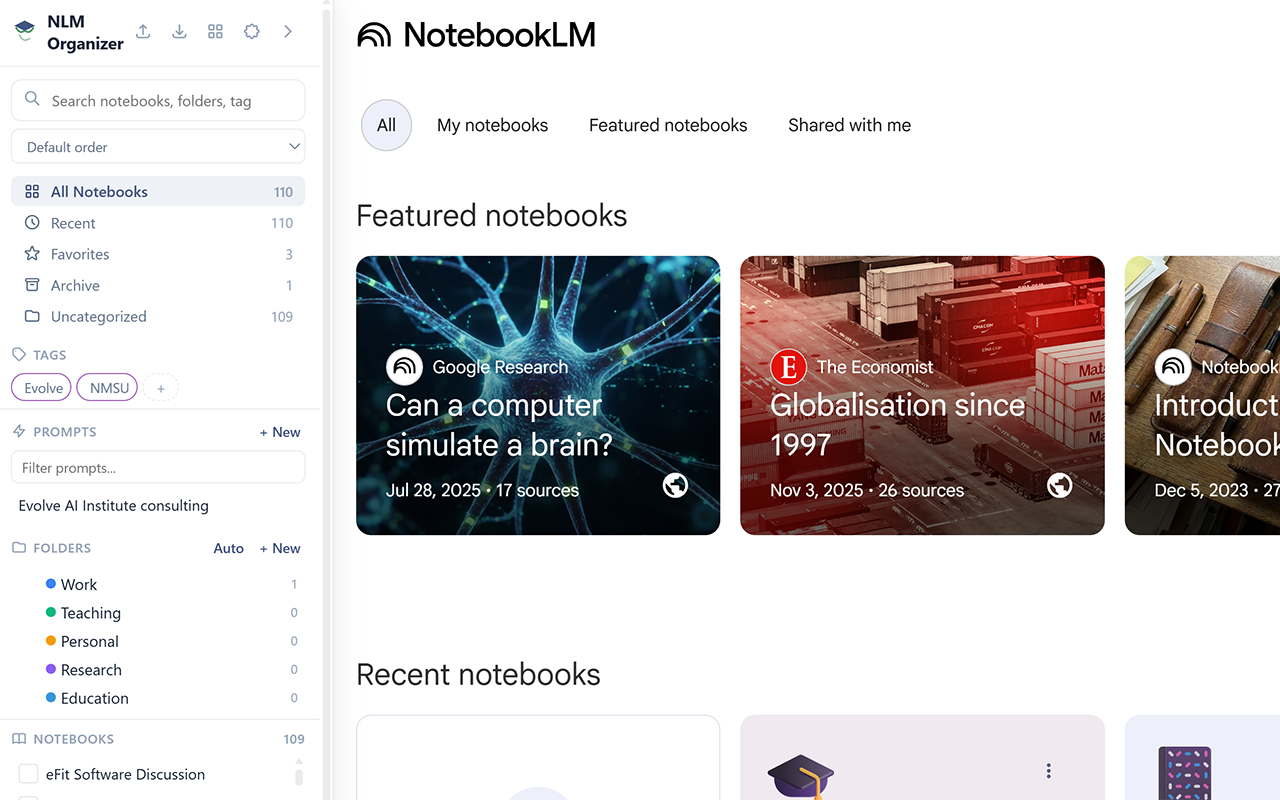Switch to My notebooks tab

492,125
